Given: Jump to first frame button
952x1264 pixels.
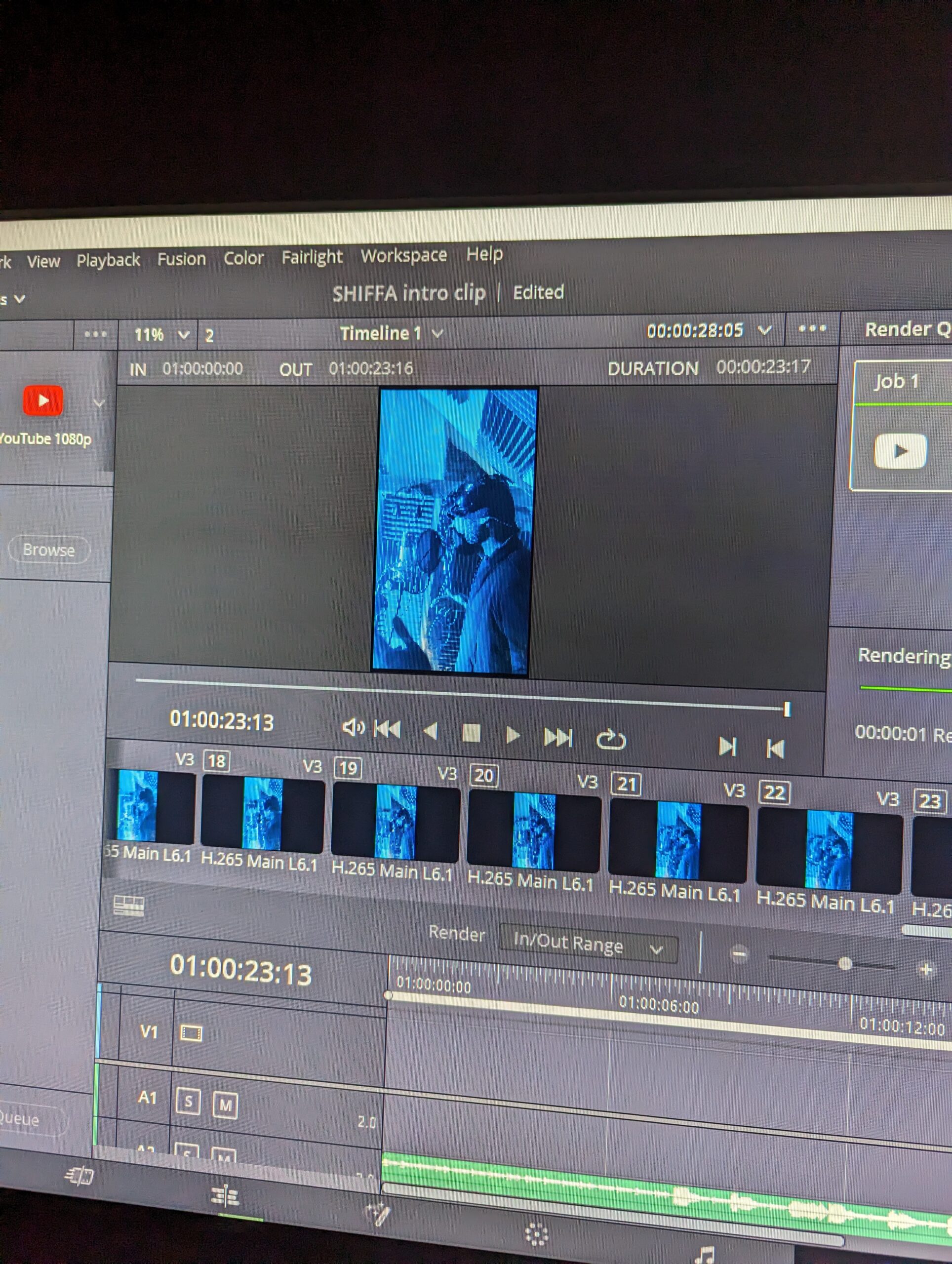Looking at the screenshot, I should coord(388,729).
